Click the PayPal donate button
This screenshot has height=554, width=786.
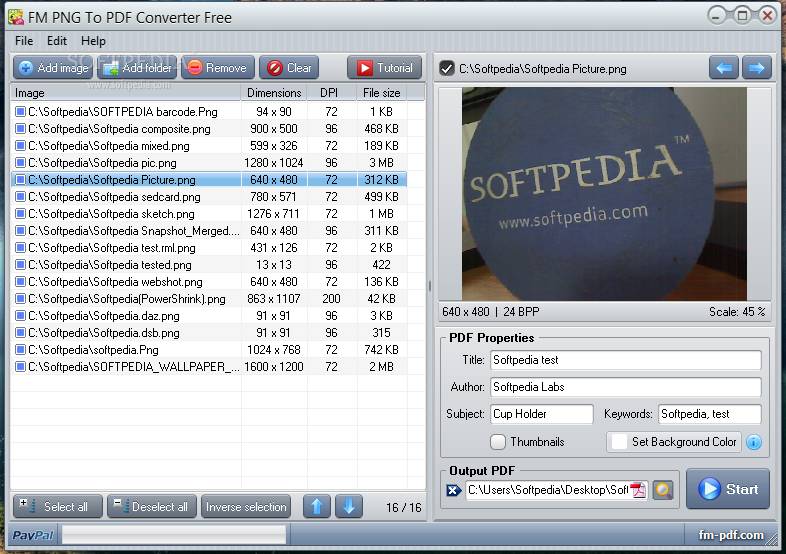[x=33, y=535]
